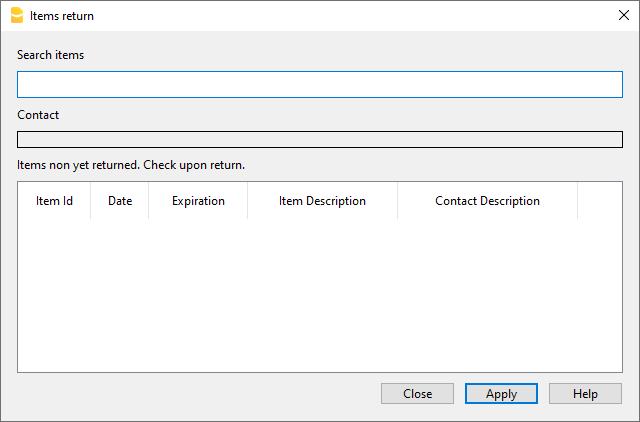Close the Items return dialog window
The height and width of the screenshot is (422, 640).
(x=623, y=16)
